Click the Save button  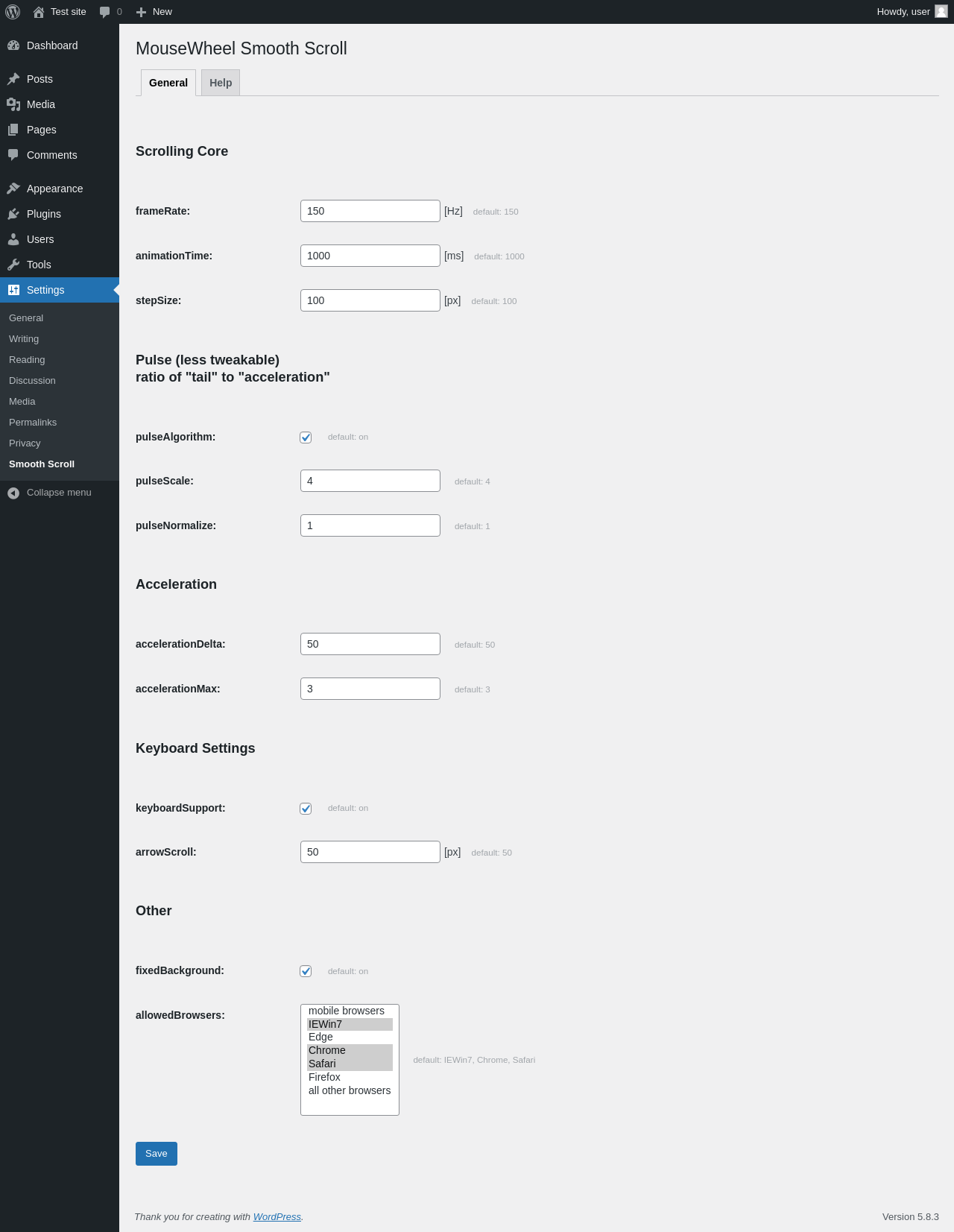(x=157, y=1154)
